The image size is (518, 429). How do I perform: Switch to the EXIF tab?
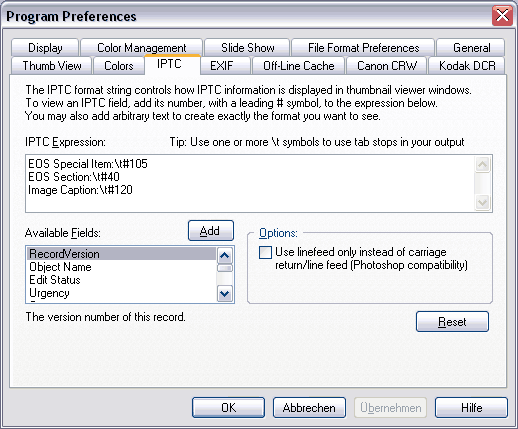(x=222, y=66)
